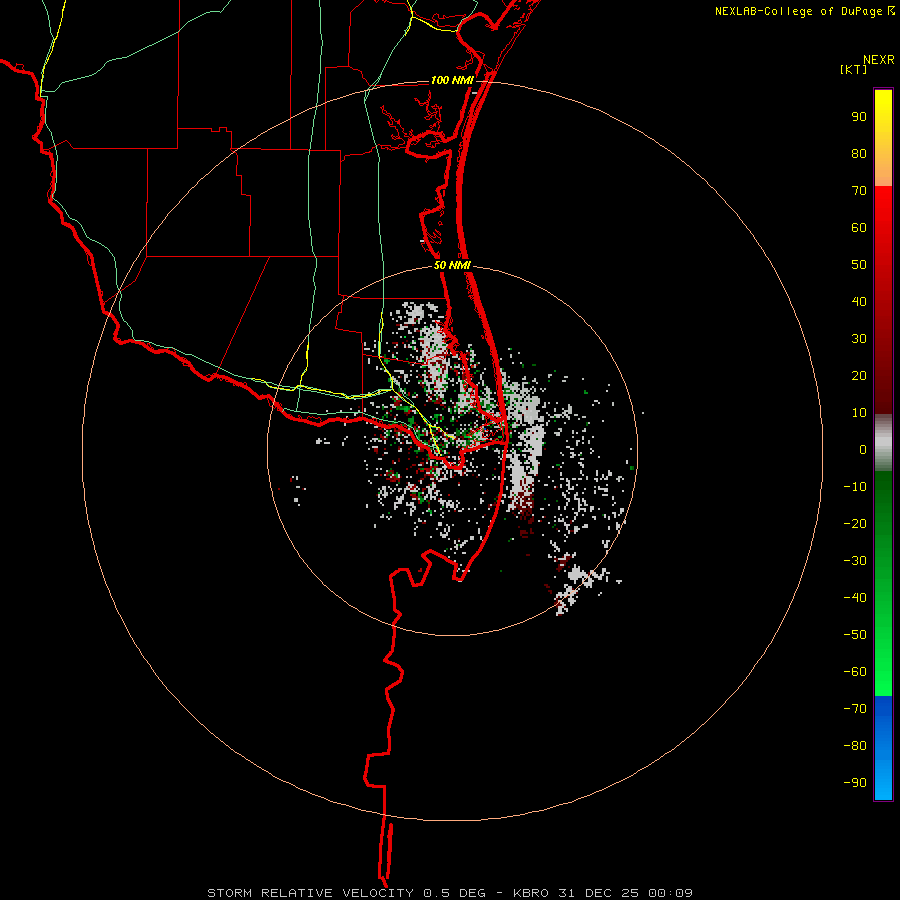
Task: Click the -30 value on the velocity scale
Action: tap(855, 561)
